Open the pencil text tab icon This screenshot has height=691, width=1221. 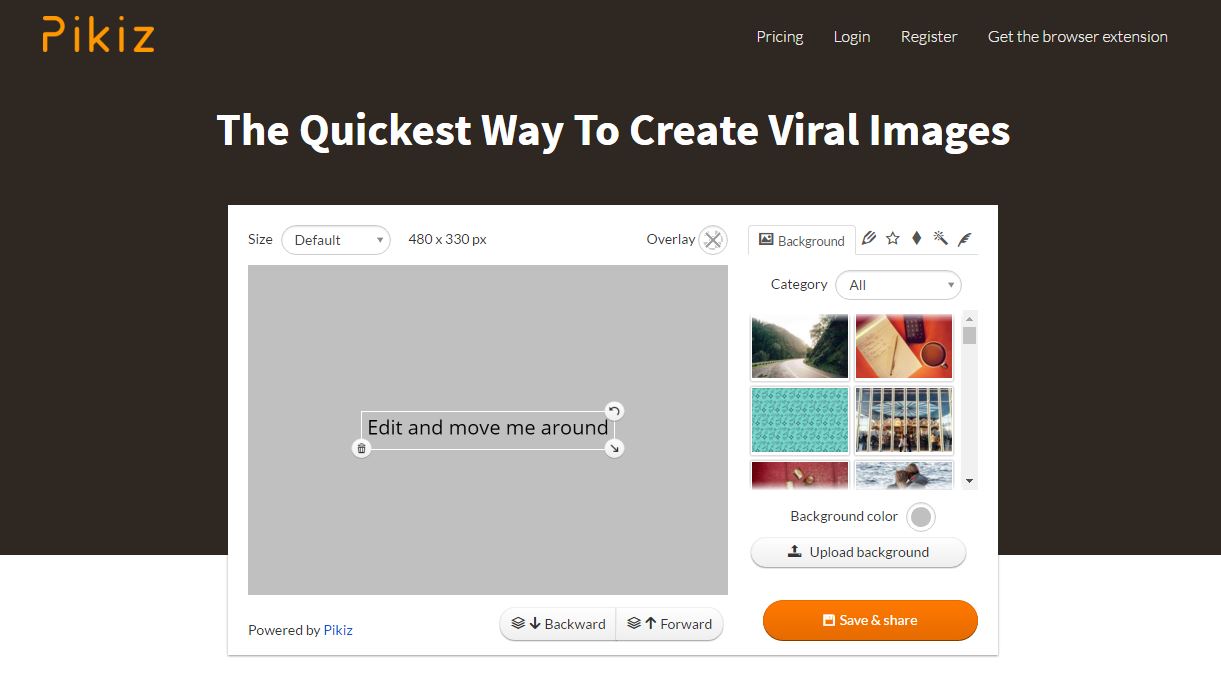click(869, 239)
